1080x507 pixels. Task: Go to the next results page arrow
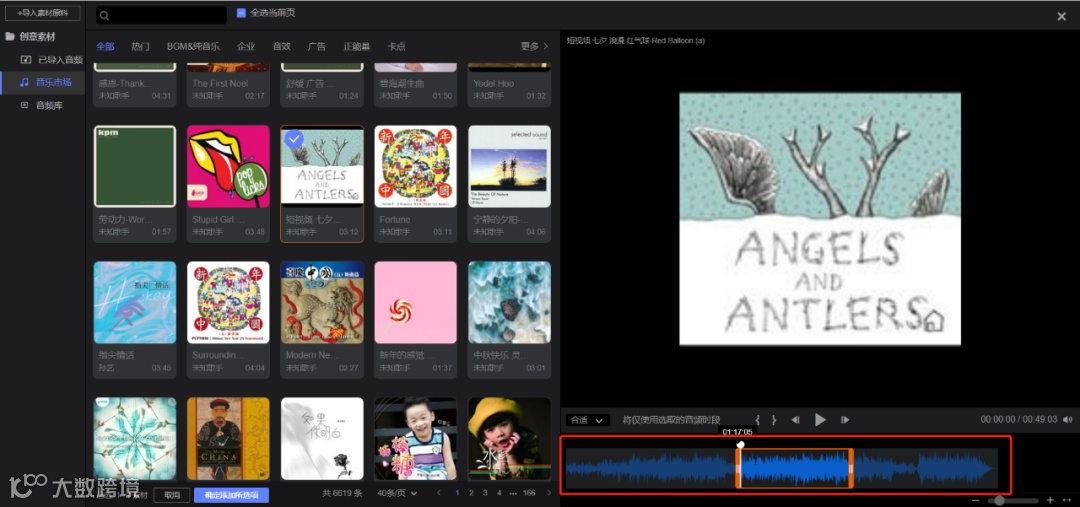point(549,493)
